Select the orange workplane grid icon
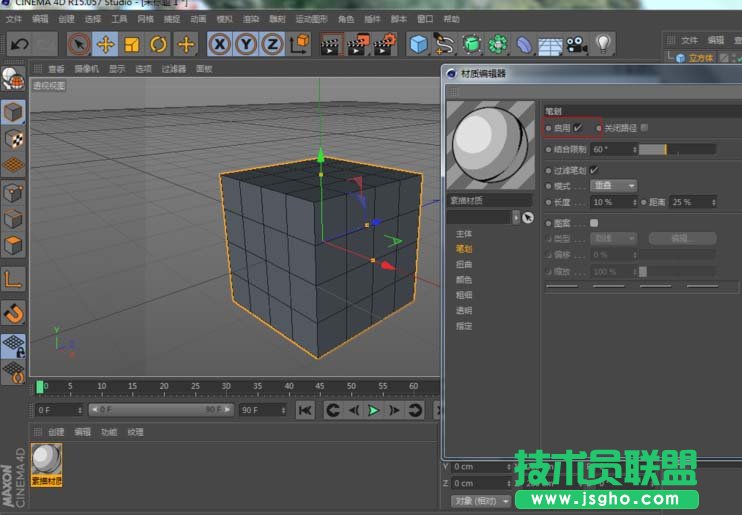The height and width of the screenshot is (515, 742). 13,165
